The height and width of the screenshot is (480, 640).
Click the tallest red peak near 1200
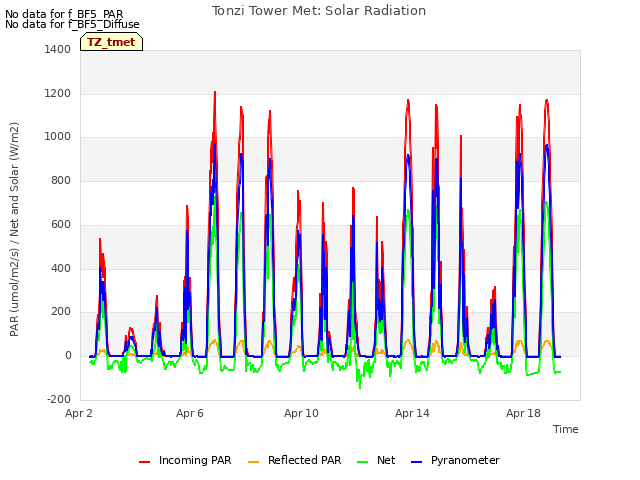point(215,93)
